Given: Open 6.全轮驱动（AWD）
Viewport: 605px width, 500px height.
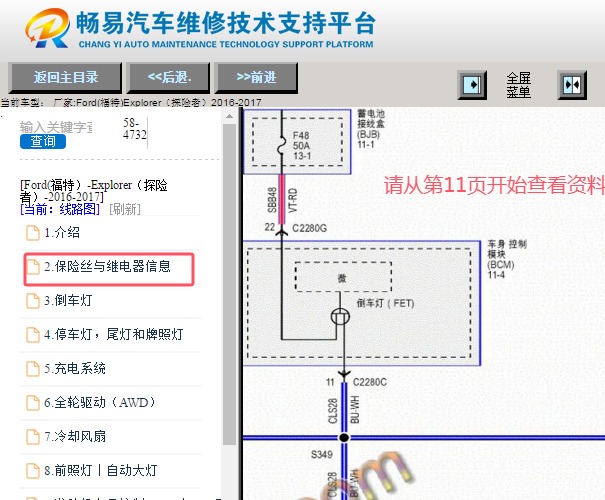Looking at the screenshot, I should coord(100,402).
